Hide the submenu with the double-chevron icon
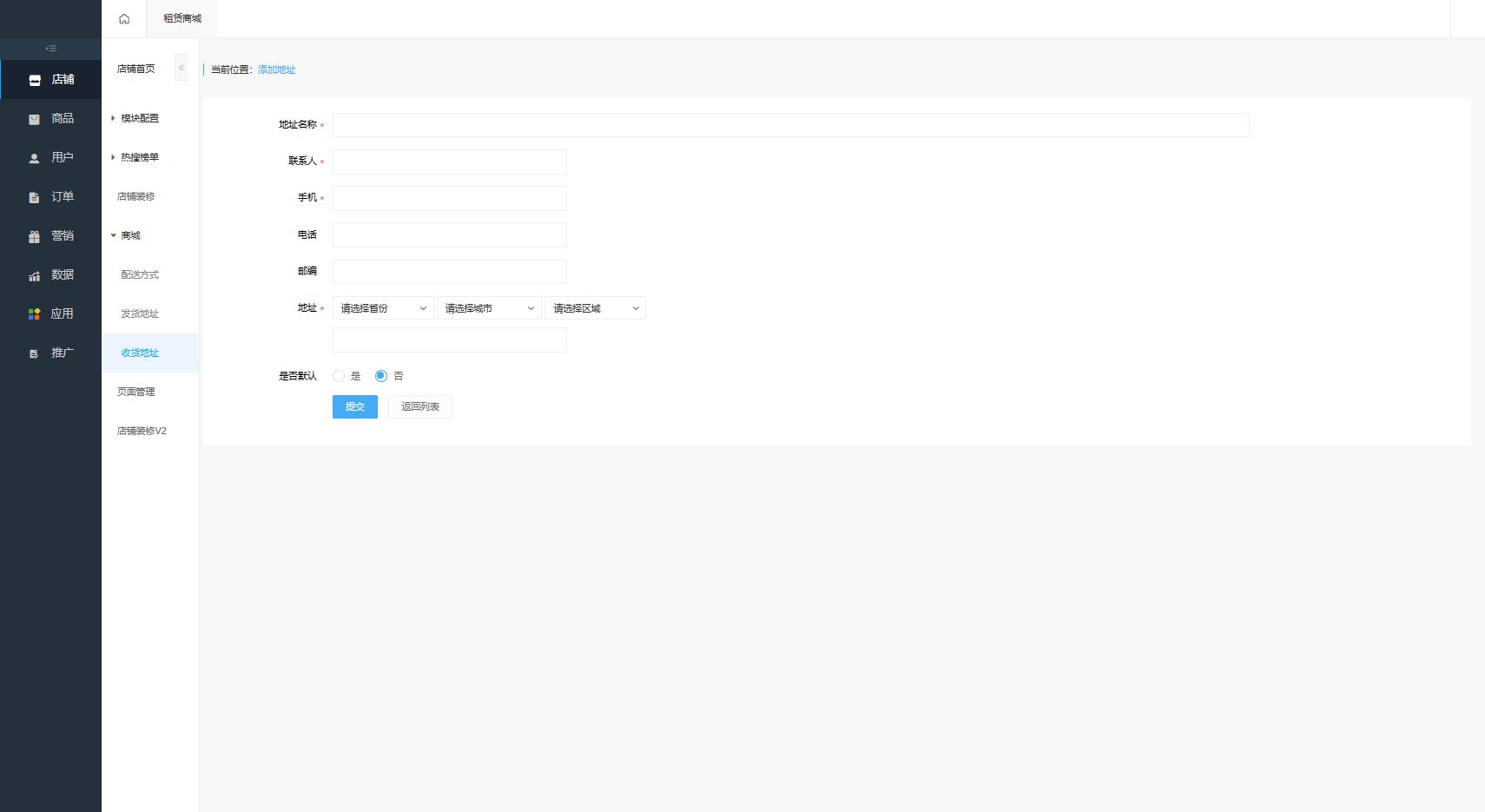The height and width of the screenshot is (812, 1485). tap(181, 68)
